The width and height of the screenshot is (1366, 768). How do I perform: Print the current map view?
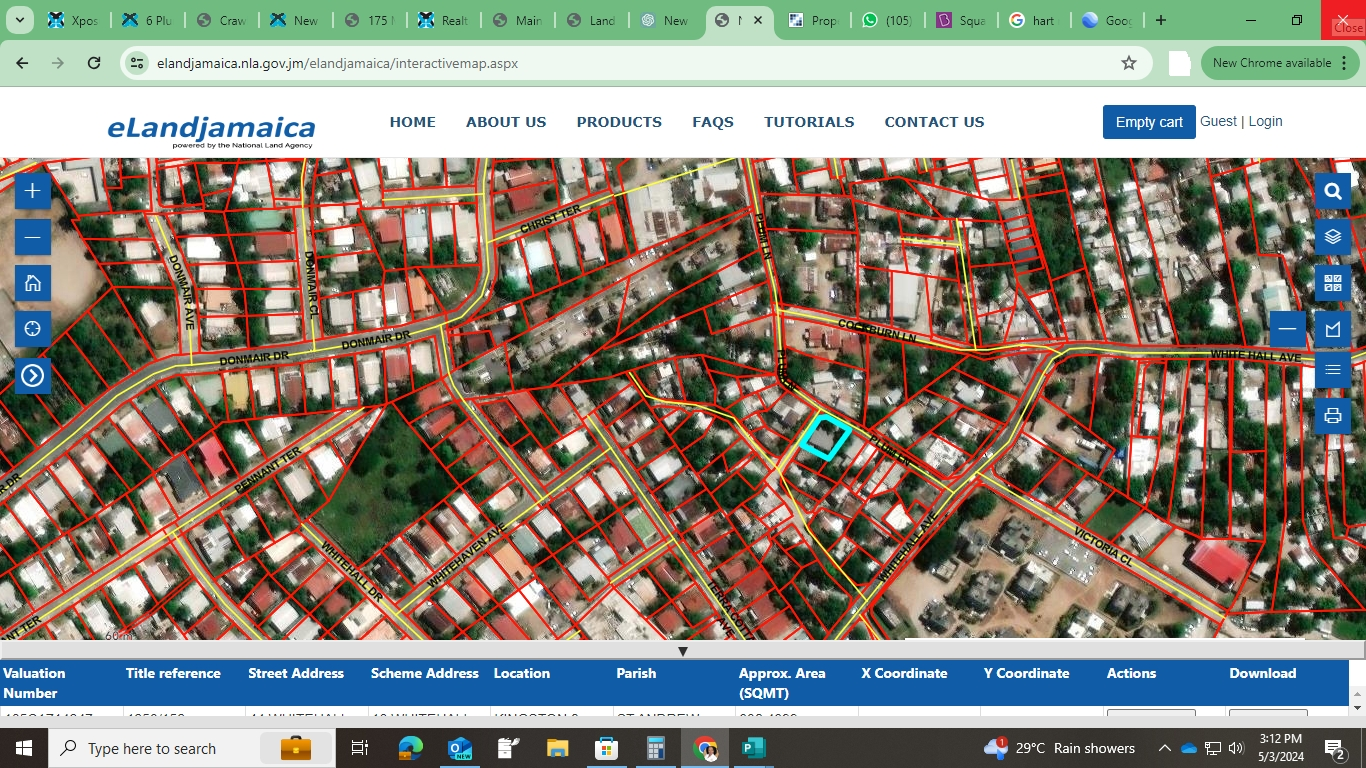[1332, 416]
